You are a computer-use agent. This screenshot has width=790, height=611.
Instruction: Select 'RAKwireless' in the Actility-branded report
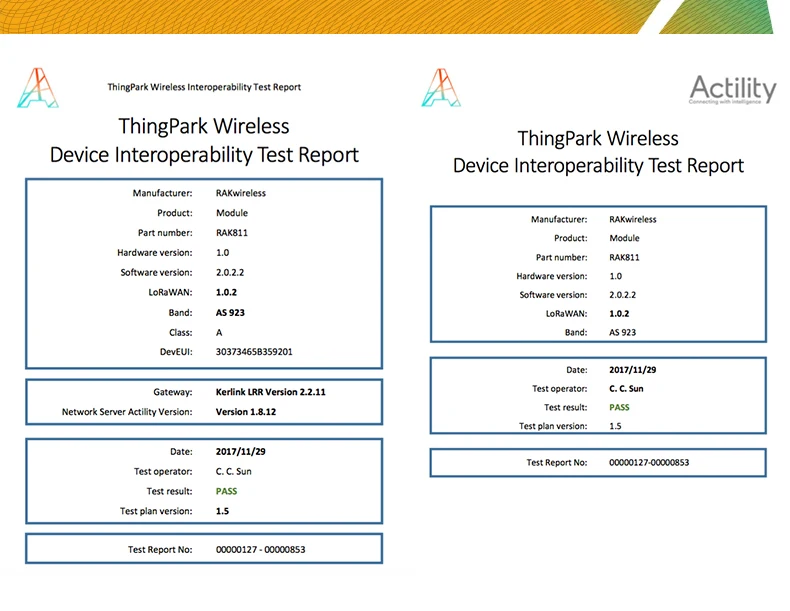(633, 219)
